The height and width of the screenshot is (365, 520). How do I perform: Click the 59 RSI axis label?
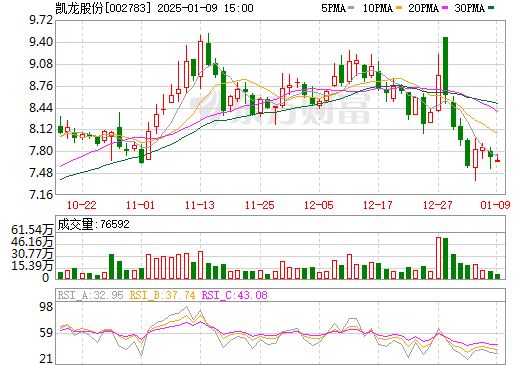click(46, 333)
